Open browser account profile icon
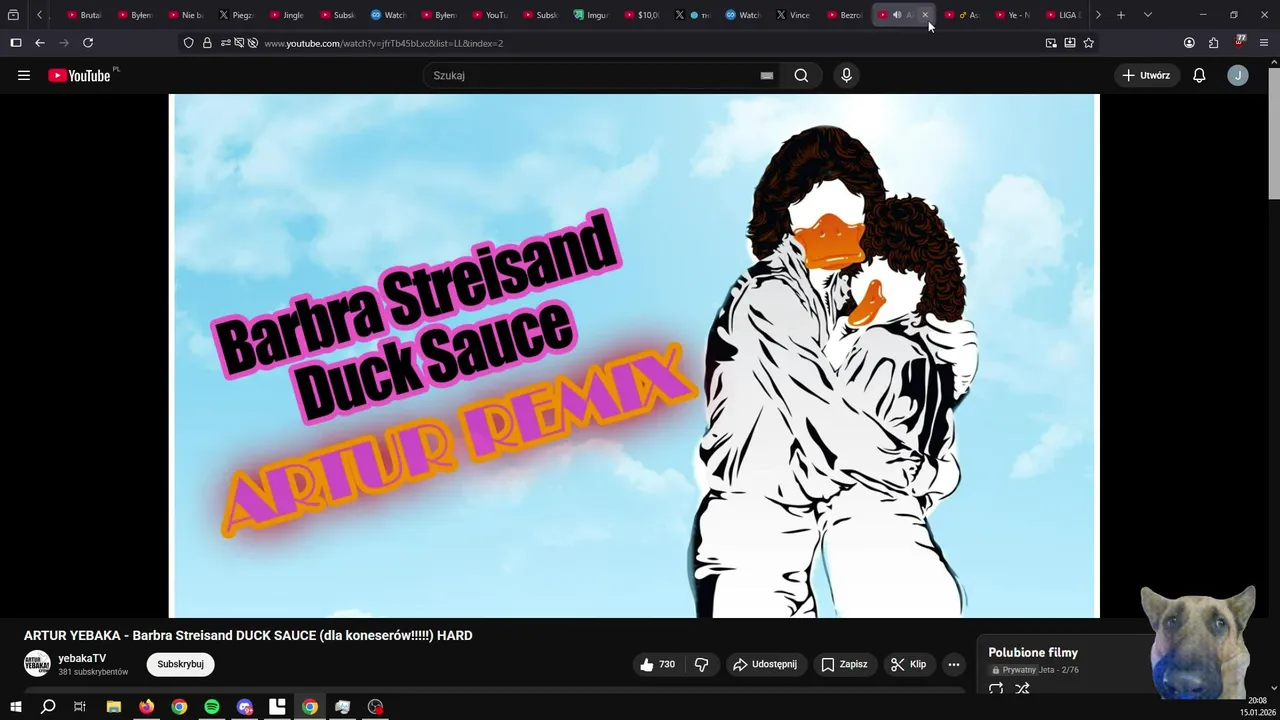 (x=1189, y=43)
